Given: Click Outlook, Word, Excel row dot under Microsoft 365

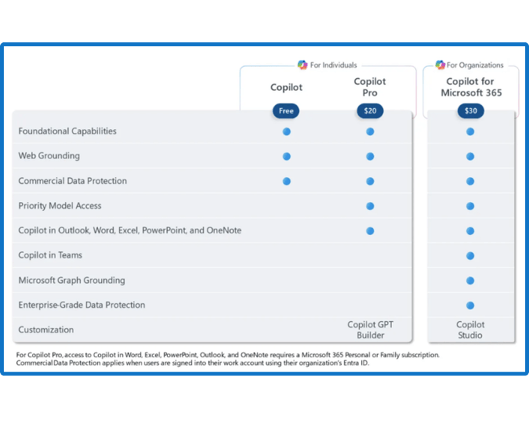Looking at the screenshot, I should click(470, 231).
